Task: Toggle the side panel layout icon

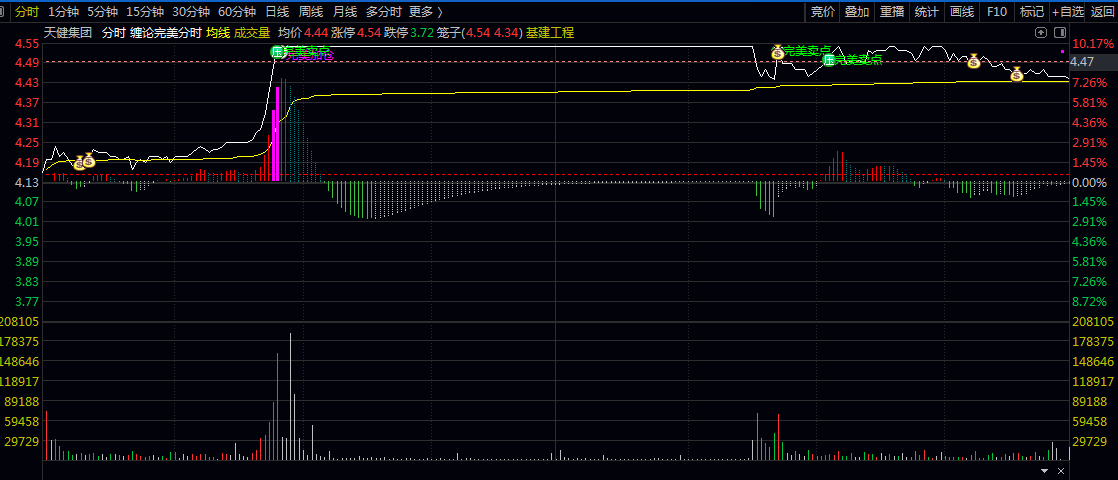Action: [x=1059, y=33]
